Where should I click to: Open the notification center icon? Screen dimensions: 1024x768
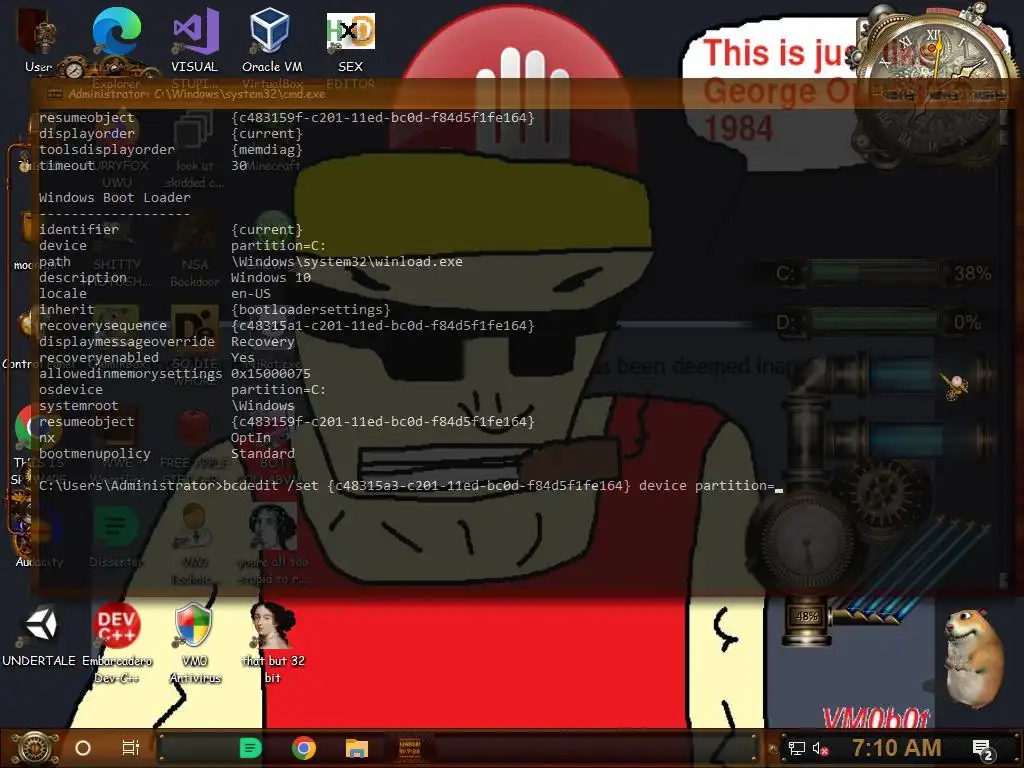point(983,750)
